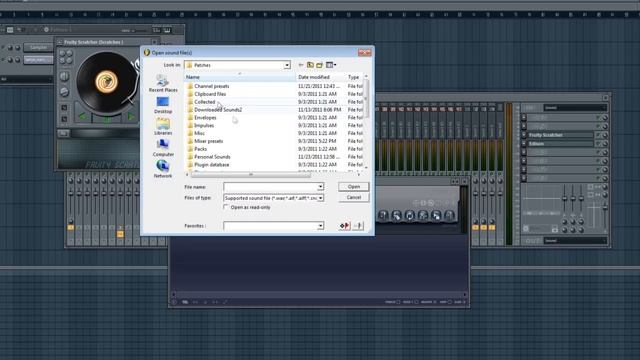Expand the Files of type dropdown
The height and width of the screenshot is (360, 640).
click(x=320, y=198)
